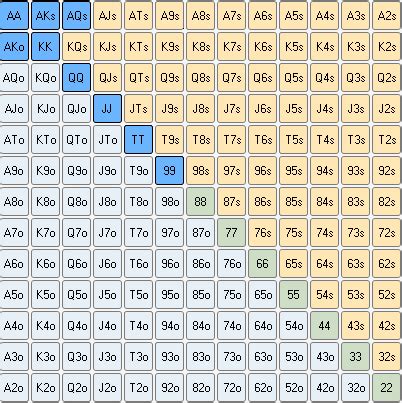
Task: Add JTs to the hand range
Action: [138, 108]
